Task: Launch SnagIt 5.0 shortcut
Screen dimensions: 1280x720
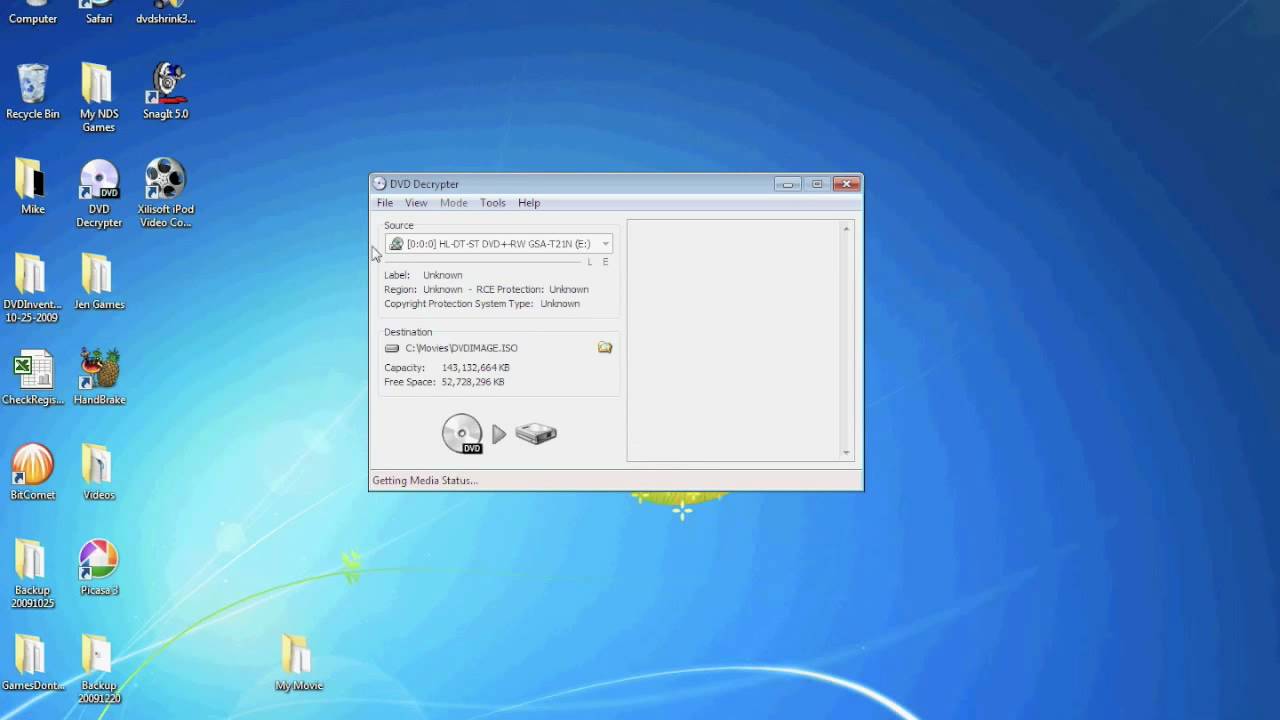Action: 165,91
